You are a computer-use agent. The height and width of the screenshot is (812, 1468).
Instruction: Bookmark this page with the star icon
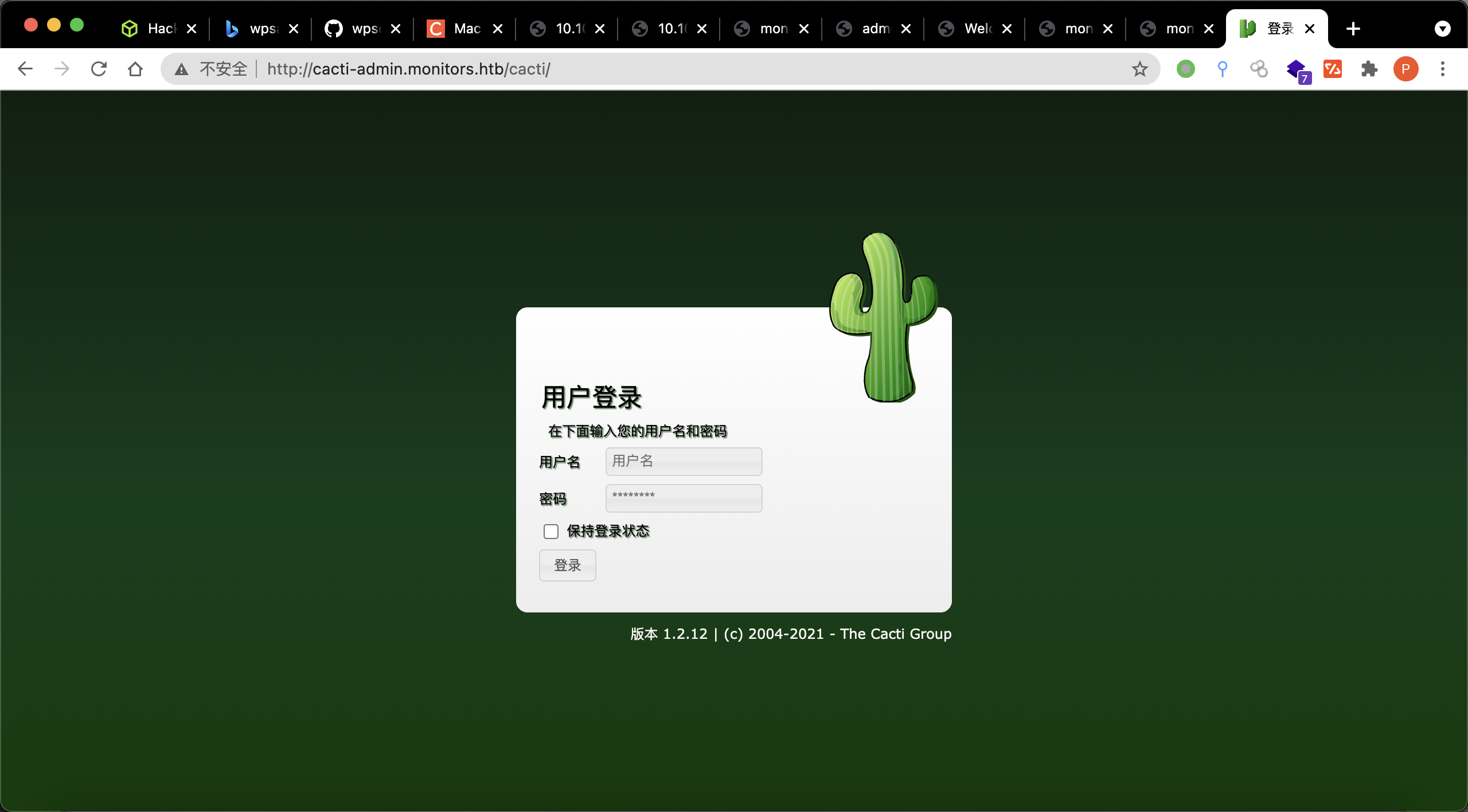pyautogui.click(x=1139, y=69)
